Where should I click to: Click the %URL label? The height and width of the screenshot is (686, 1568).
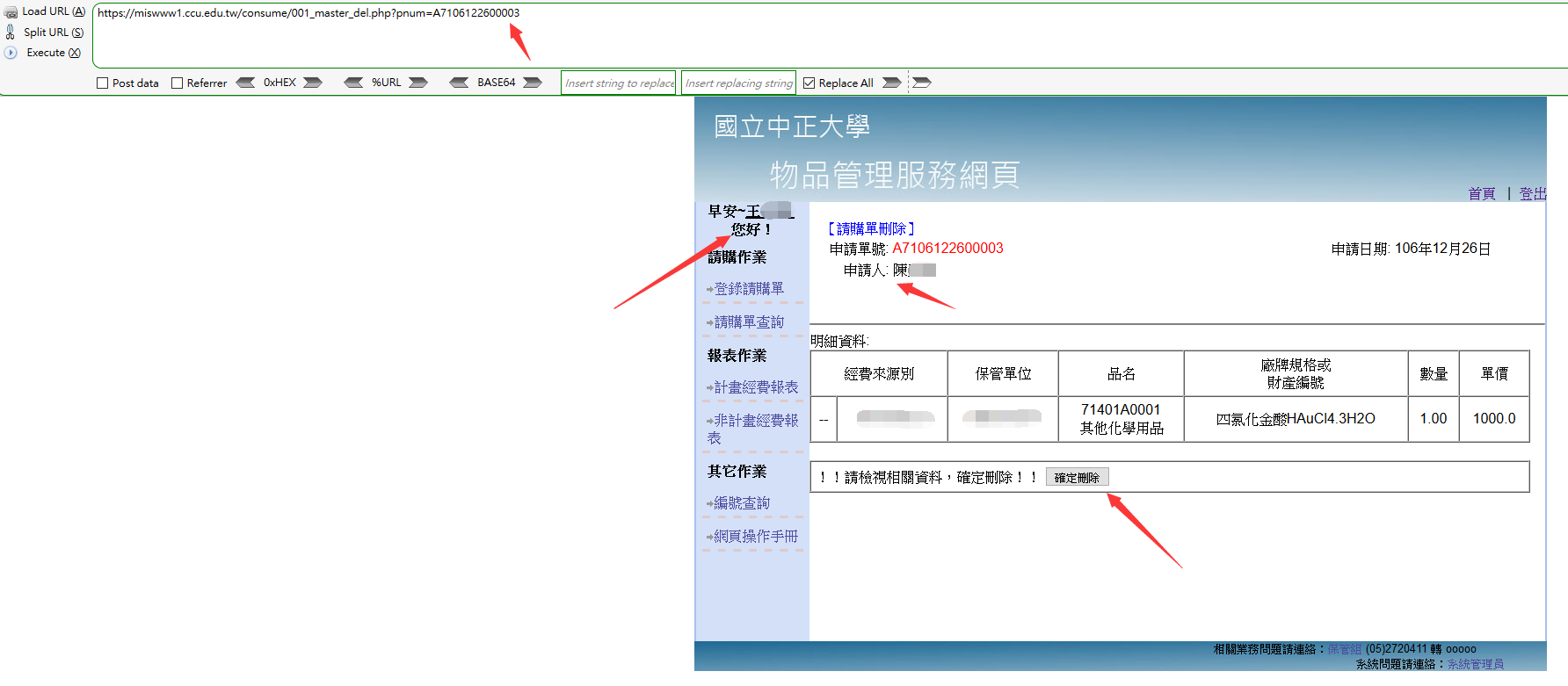tap(387, 83)
